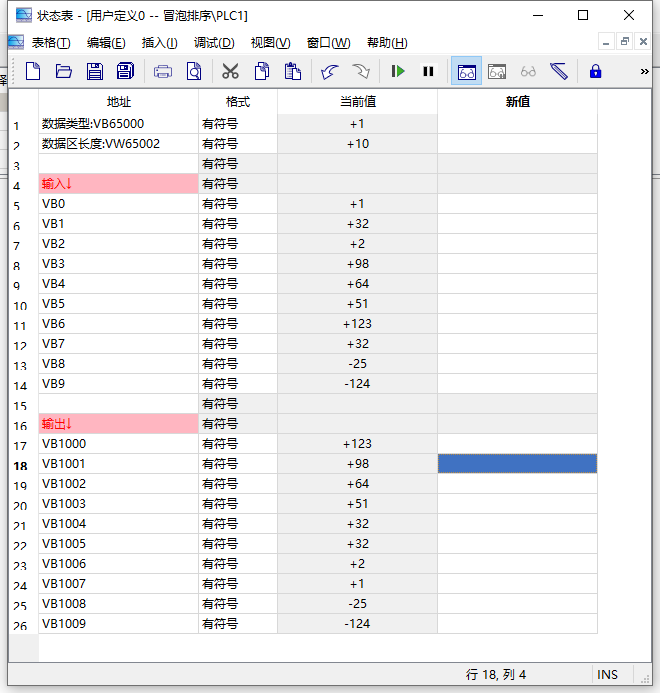Print the status chart
Viewport: 660px width, 693px height.
163,71
